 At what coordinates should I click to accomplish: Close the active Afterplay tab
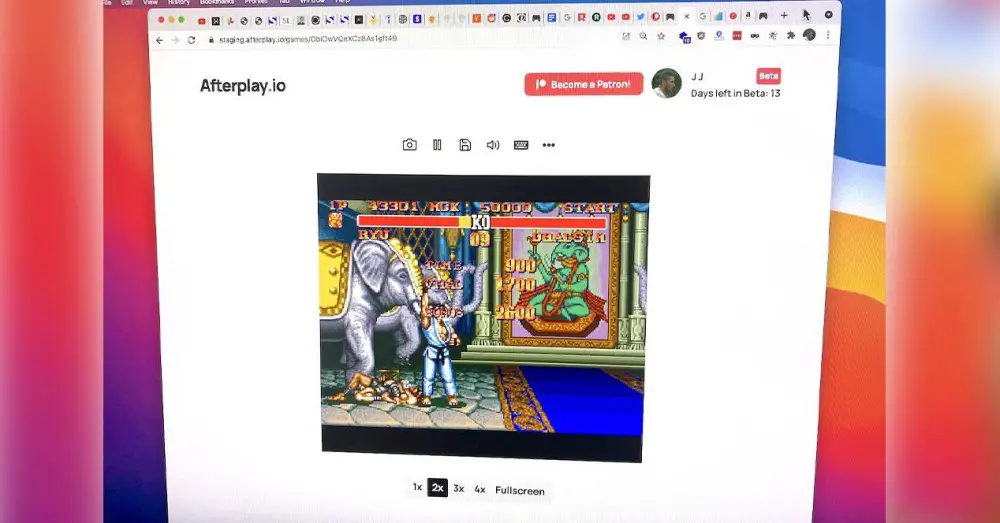tap(687, 17)
